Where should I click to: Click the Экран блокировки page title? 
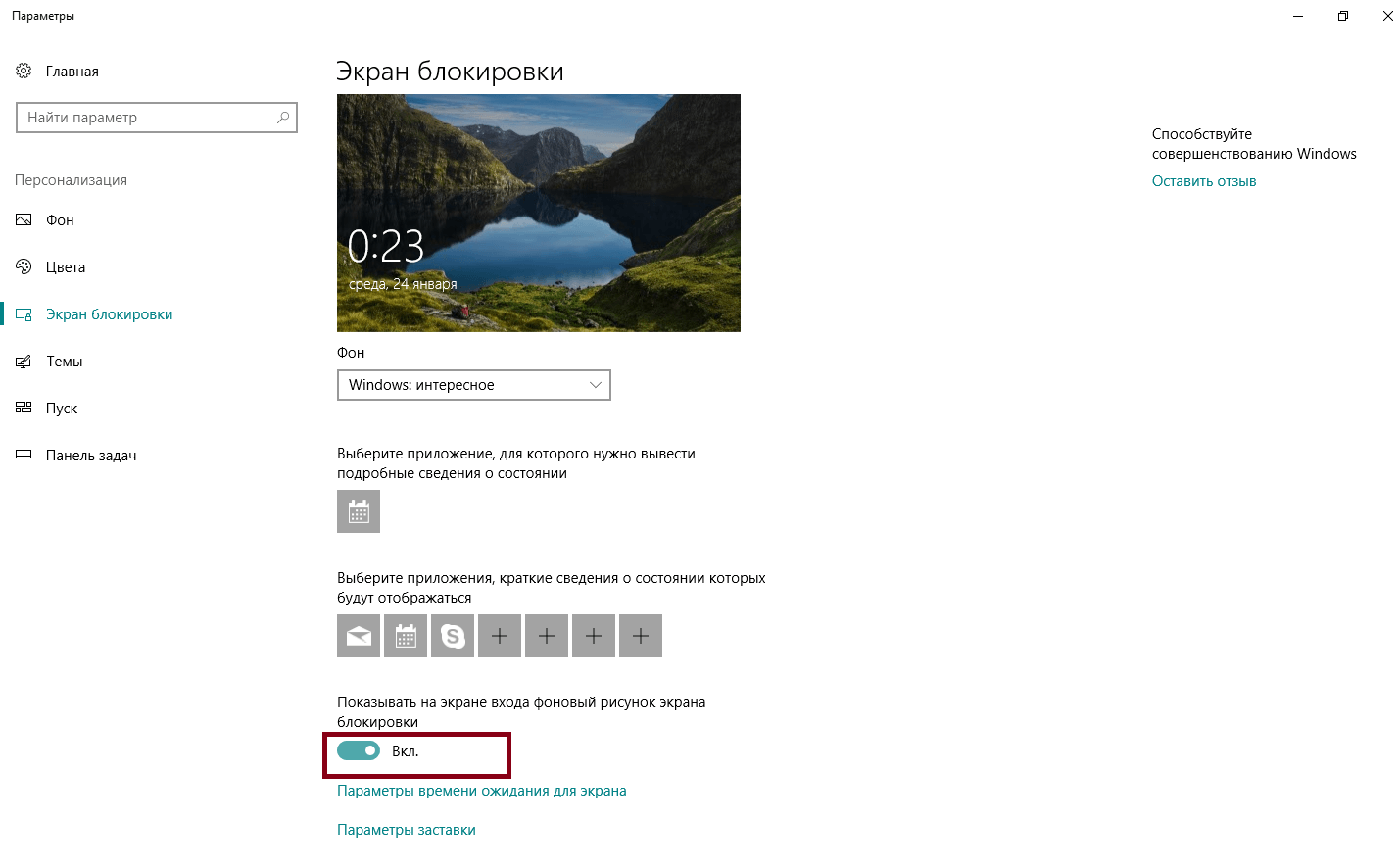(450, 72)
